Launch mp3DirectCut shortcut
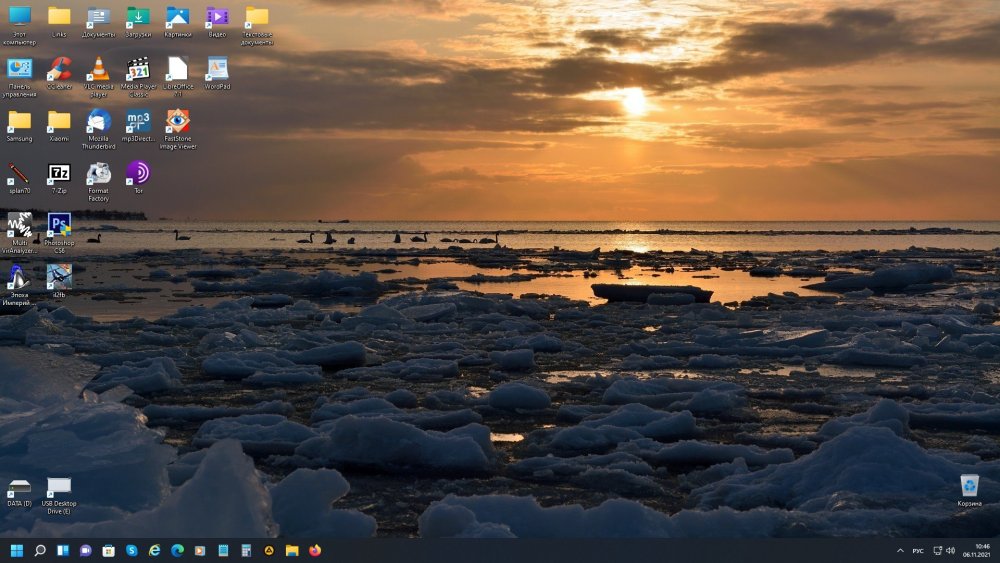The height and width of the screenshot is (563, 1000). tap(138, 126)
